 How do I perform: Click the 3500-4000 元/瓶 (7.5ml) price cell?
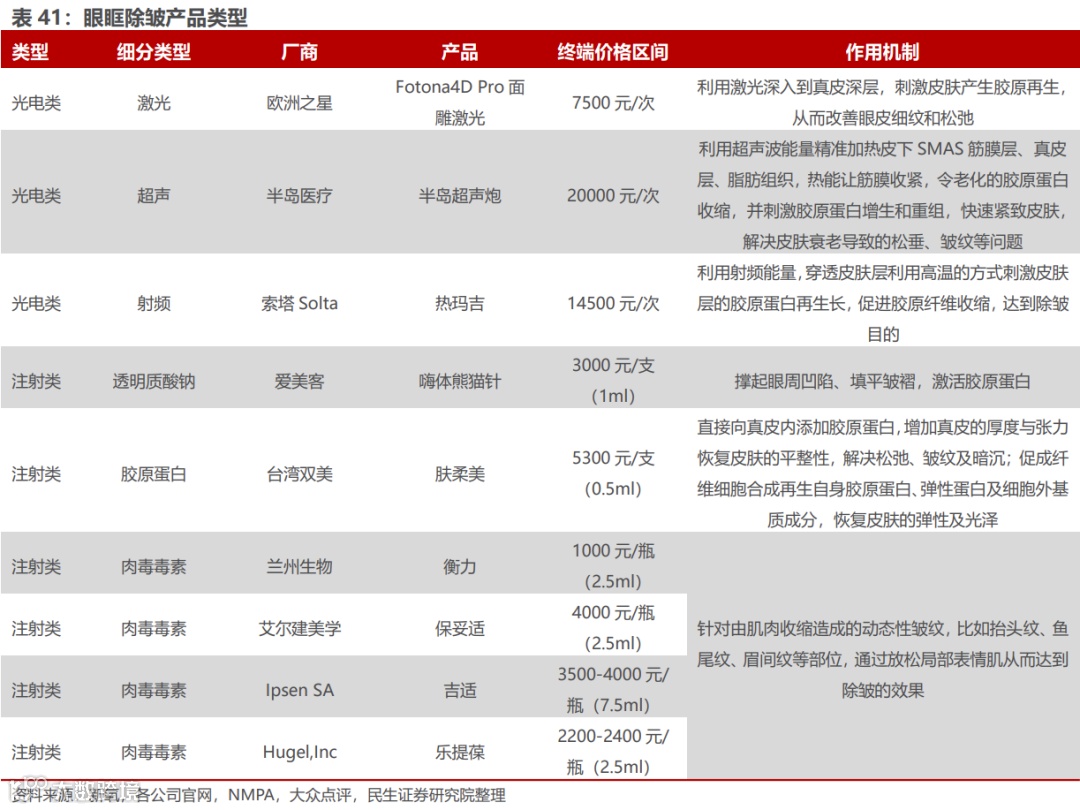coord(613,689)
